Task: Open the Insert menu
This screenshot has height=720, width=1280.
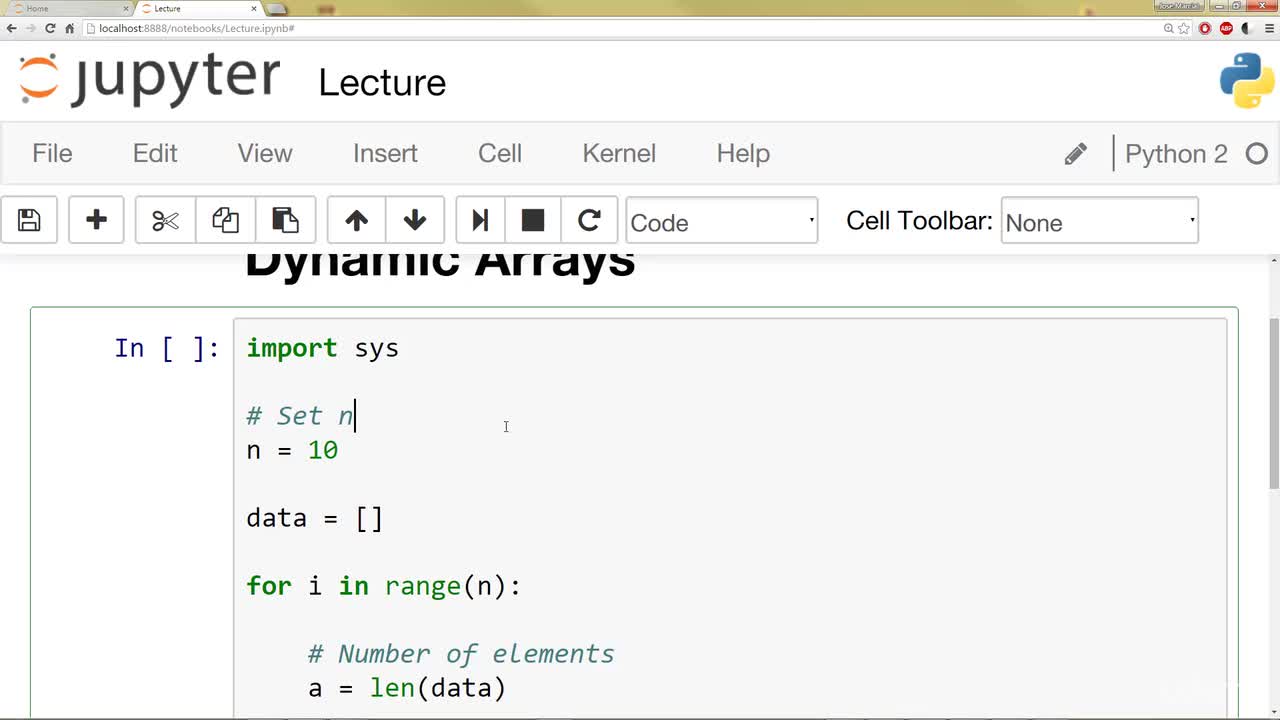Action: (385, 153)
